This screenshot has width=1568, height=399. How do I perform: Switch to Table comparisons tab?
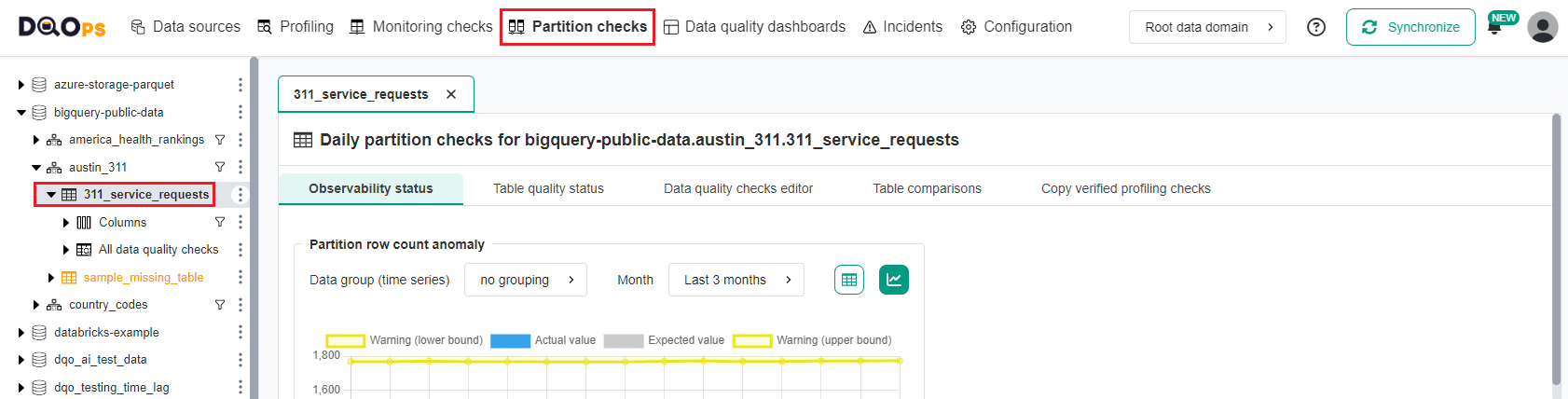pos(928,188)
